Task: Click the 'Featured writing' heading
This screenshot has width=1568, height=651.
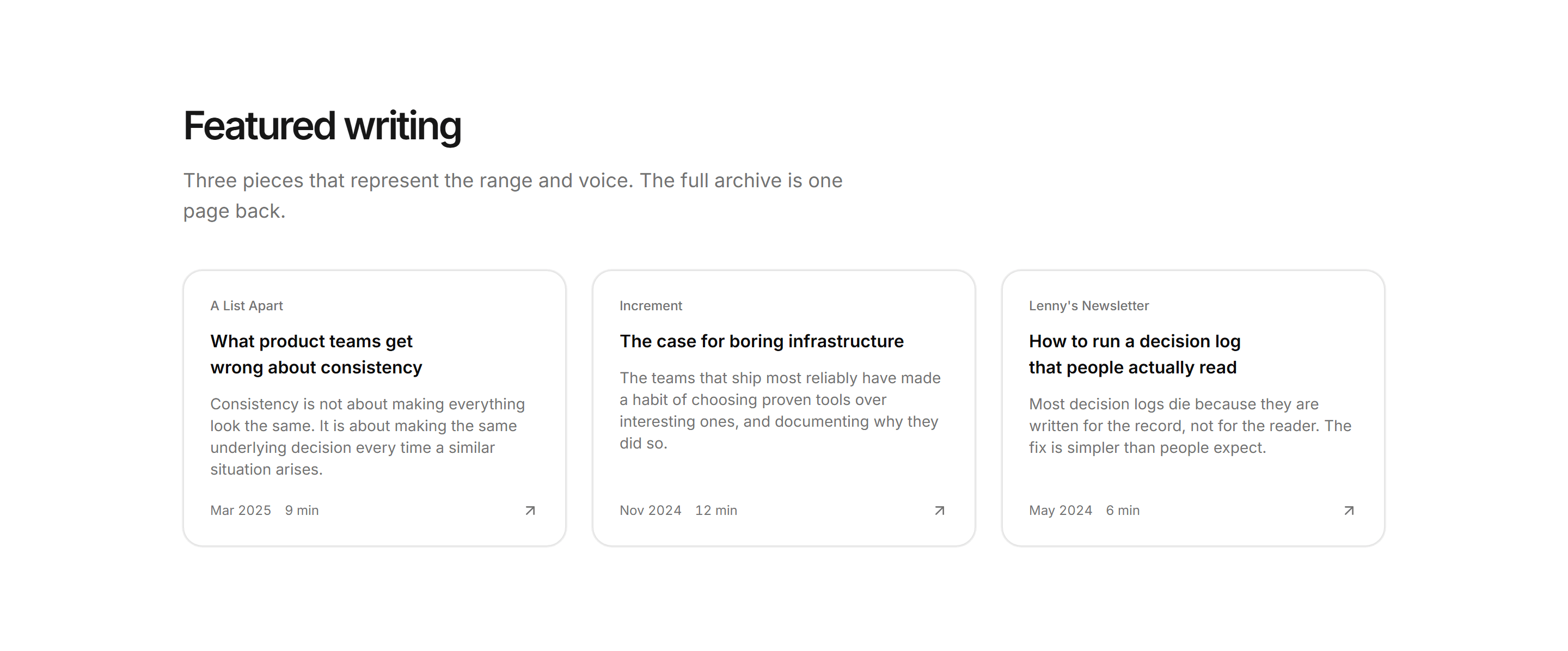Action: 322,126
